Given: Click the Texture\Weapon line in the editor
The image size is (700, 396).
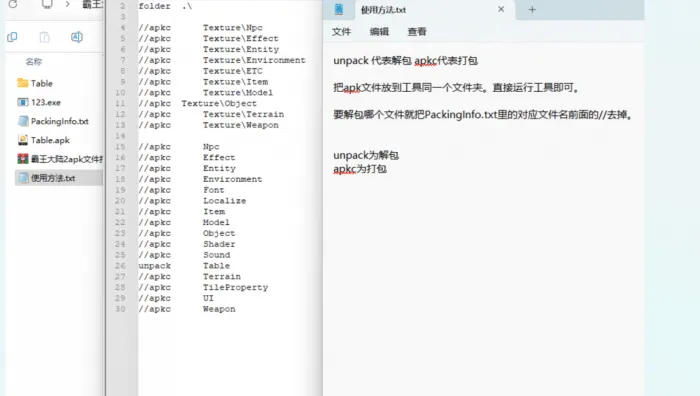Looking at the screenshot, I should [208, 125].
